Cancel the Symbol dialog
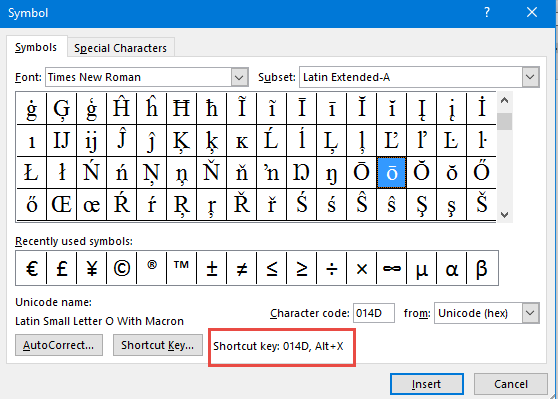 (511, 384)
